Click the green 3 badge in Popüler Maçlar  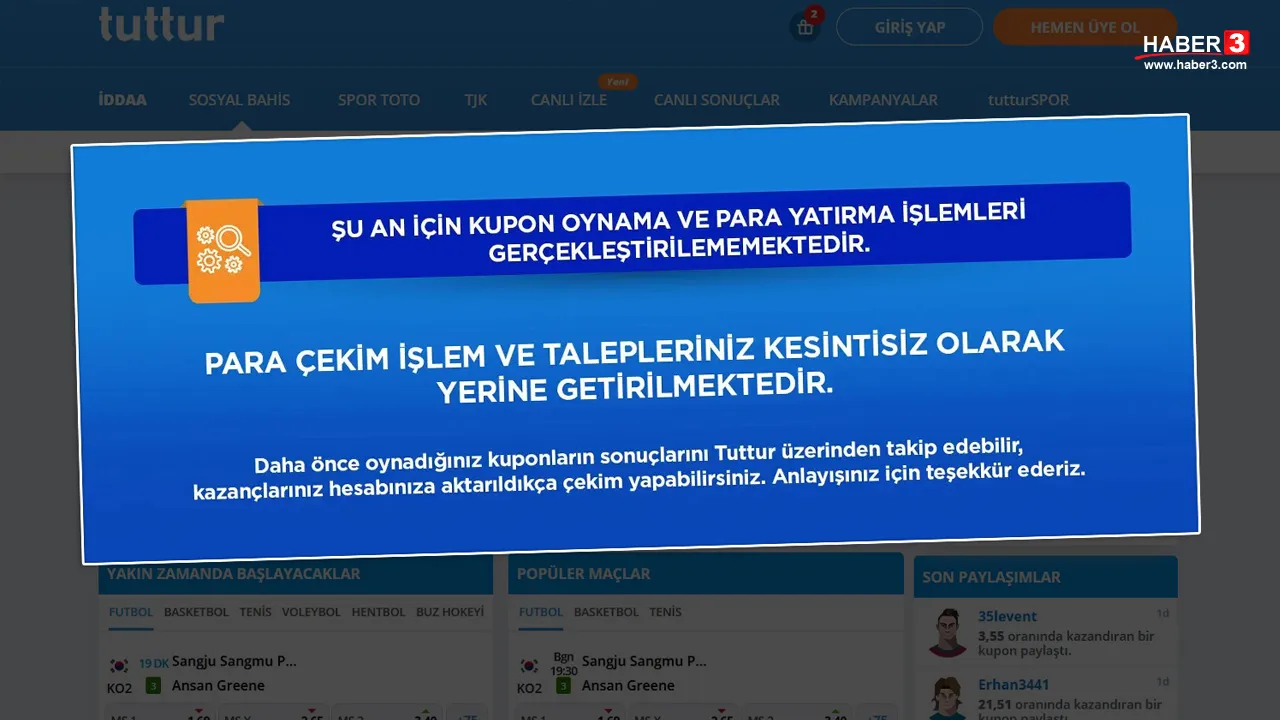tap(563, 686)
